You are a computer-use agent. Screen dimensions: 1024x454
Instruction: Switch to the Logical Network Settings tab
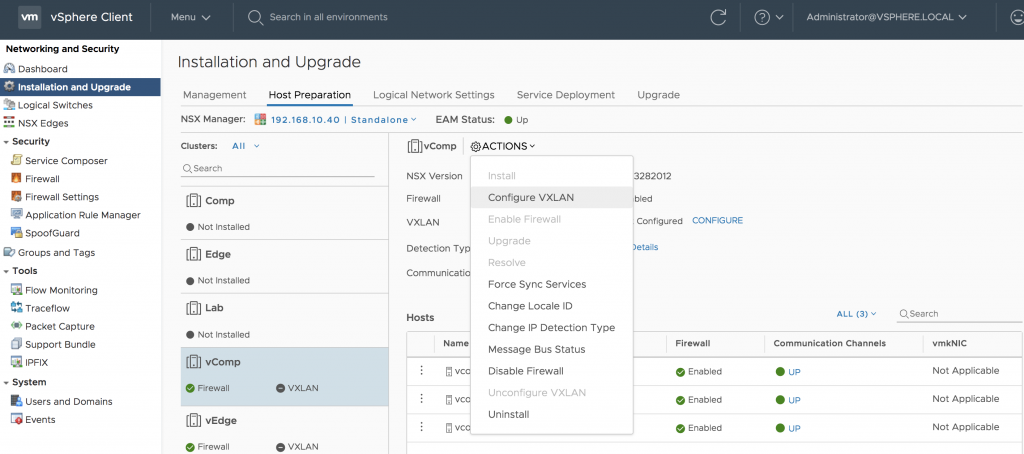(434, 95)
